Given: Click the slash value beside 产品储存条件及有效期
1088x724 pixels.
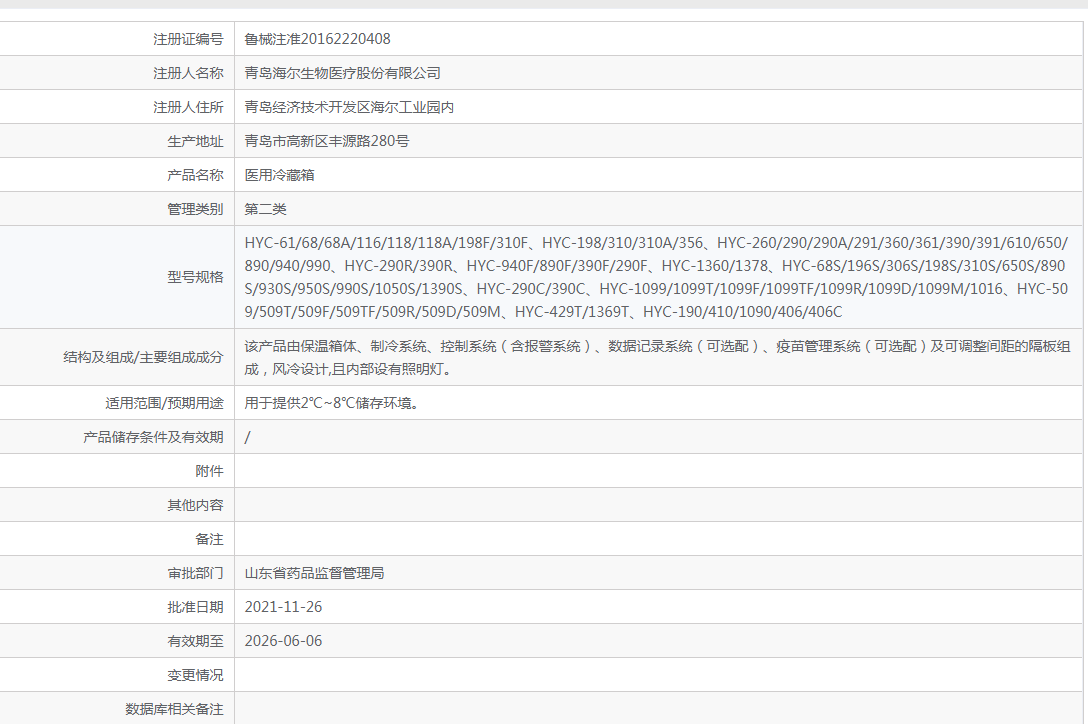Looking at the screenshot, I should point(248,437).
